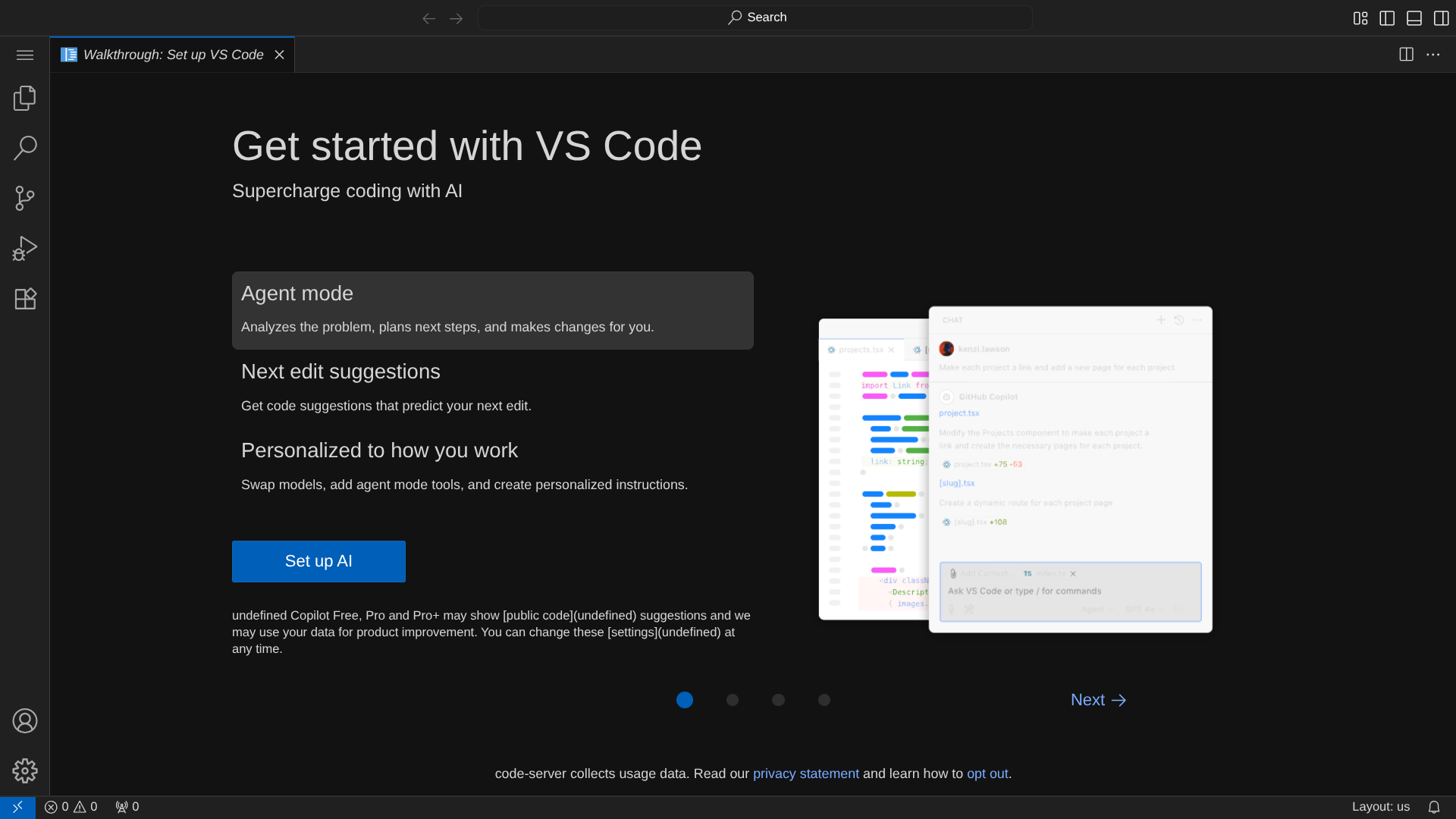This screenshot has width=1456, height=819.
Task: Click the notifications bell in status bar
Action: pos(1433,807)
